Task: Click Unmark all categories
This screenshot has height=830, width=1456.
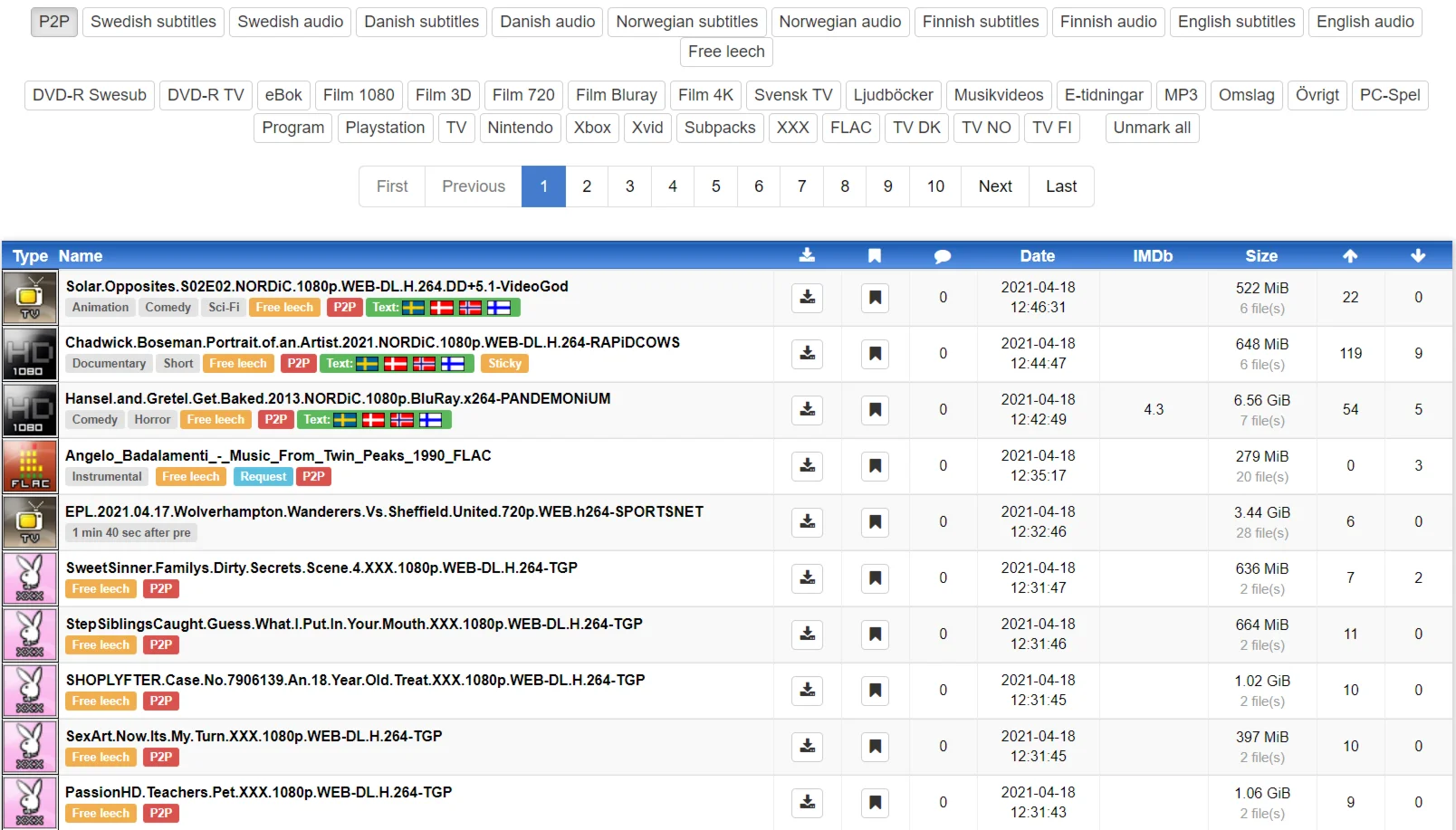Action: coord(1152,128)
